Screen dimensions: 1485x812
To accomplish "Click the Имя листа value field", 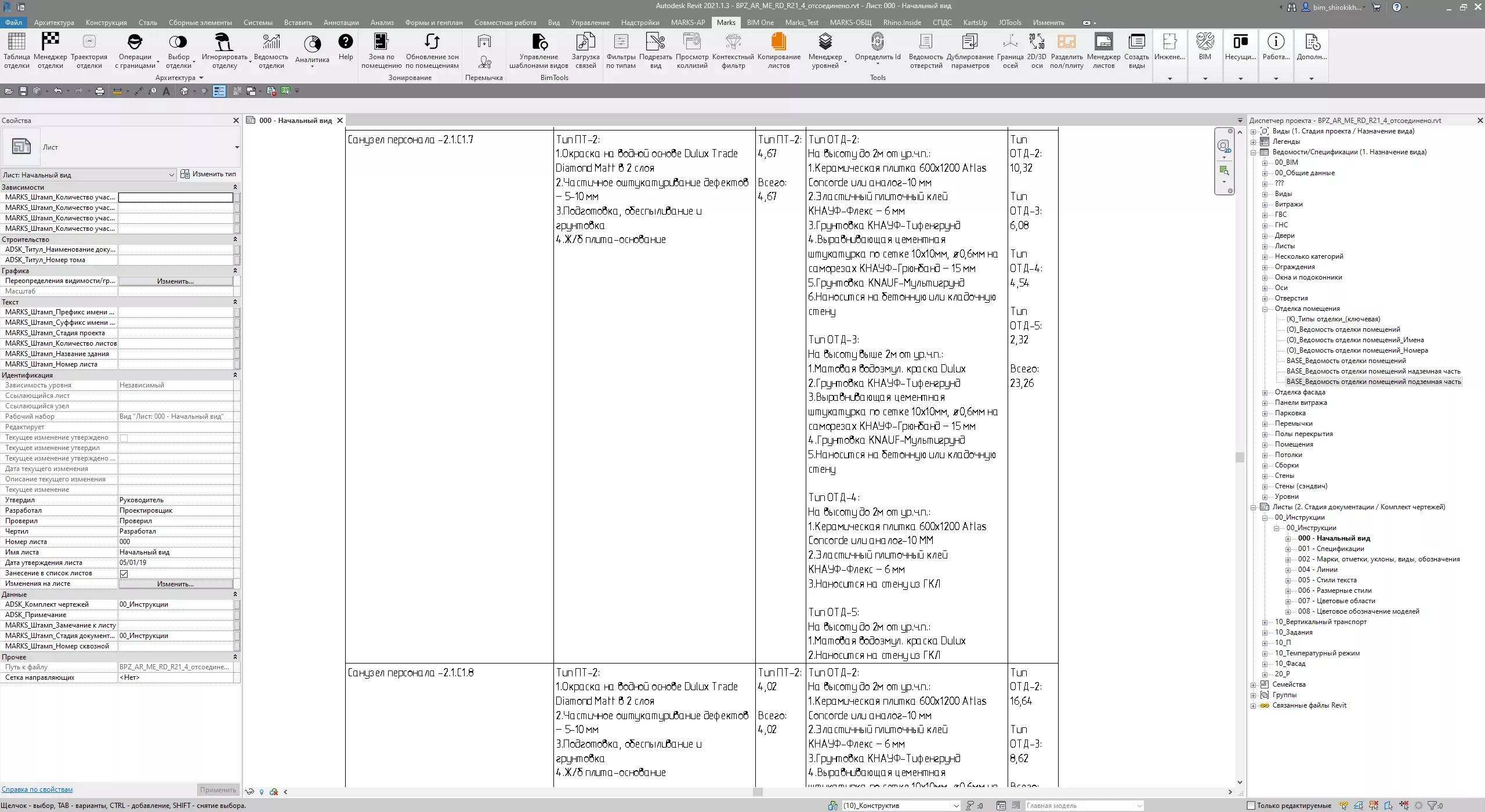I will [175, 552].
